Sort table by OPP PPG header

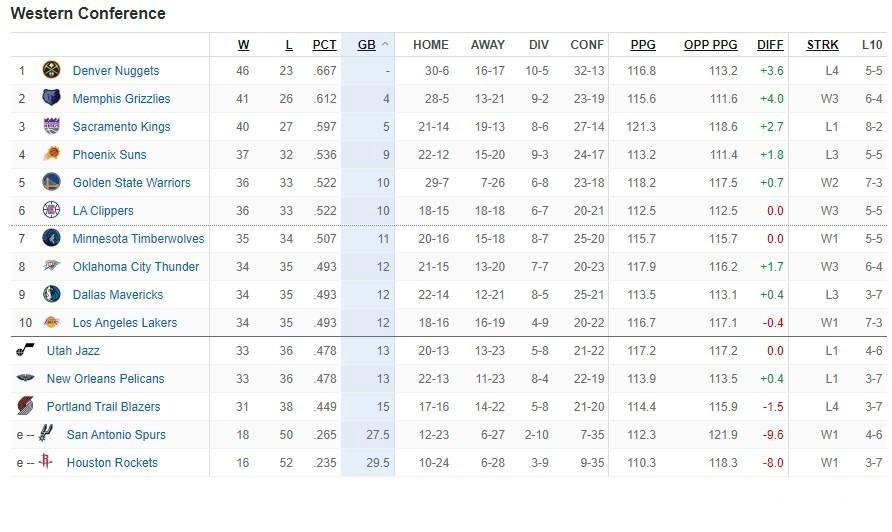point(710,45)
